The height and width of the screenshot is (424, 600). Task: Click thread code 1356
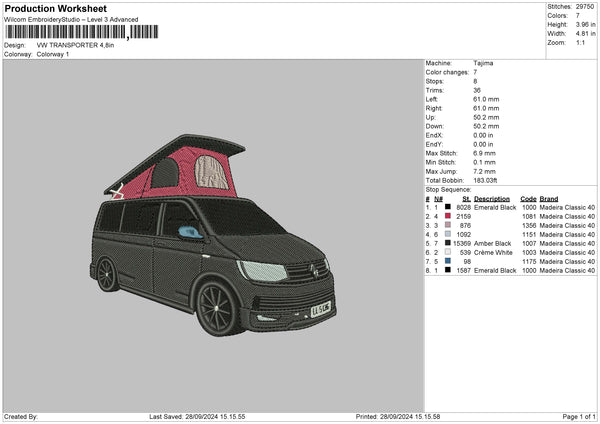(x=529, y=225)
